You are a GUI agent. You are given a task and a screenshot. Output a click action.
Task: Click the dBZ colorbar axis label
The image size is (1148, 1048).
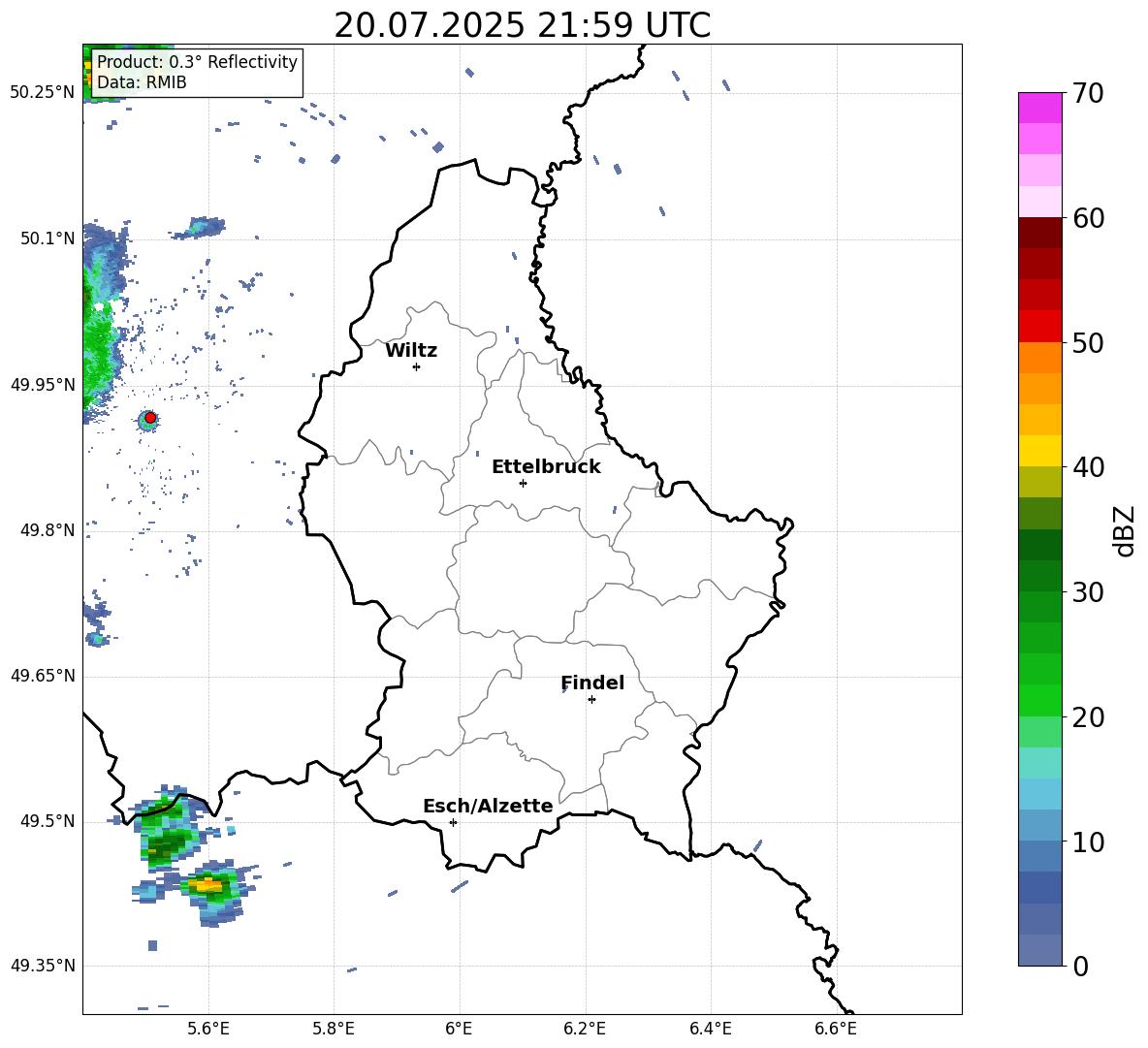tap(1126, 530)
